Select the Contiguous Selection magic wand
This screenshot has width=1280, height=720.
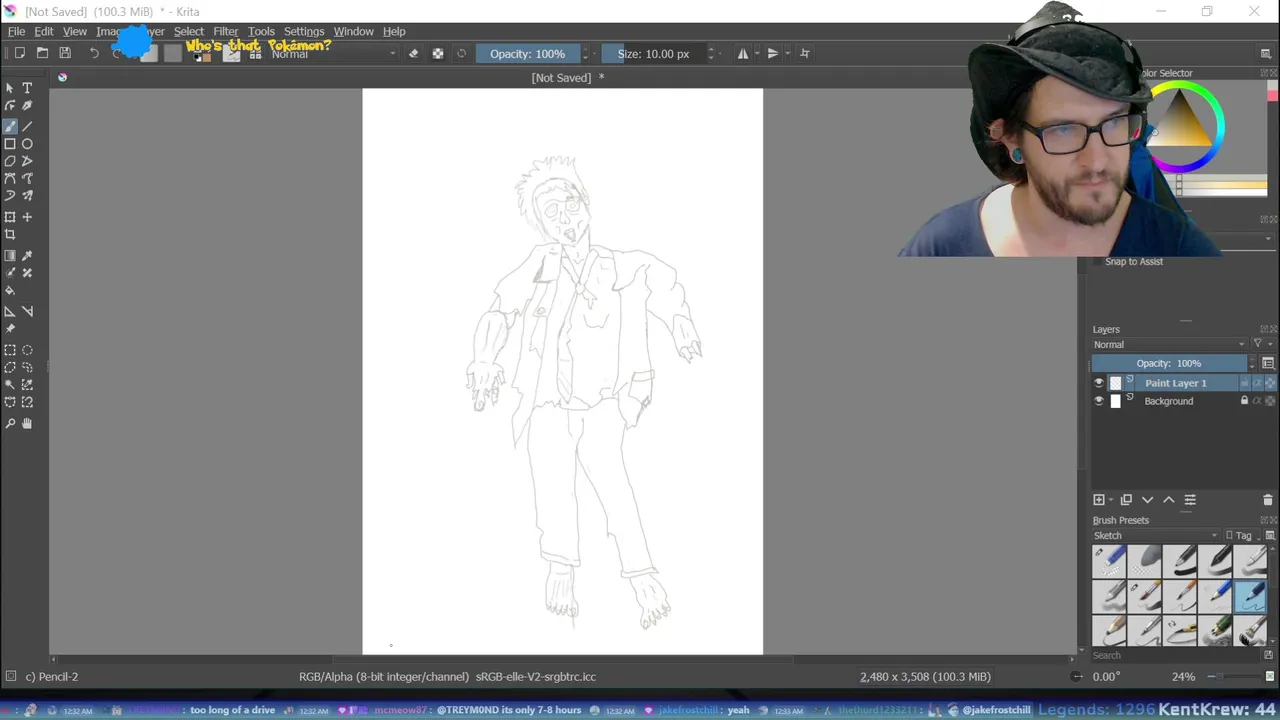(x=10, y=384)
